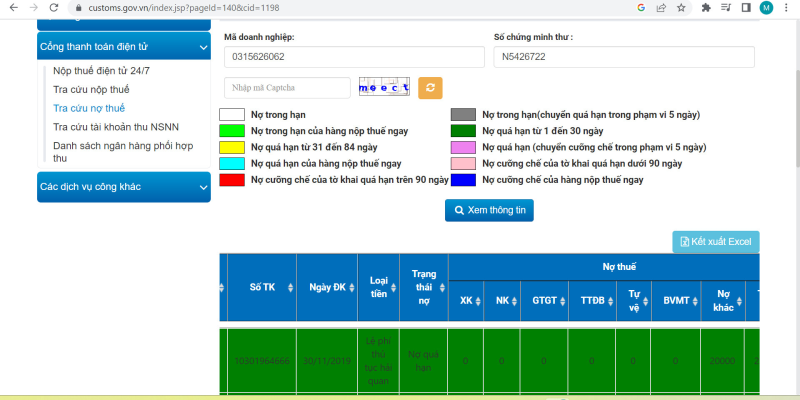Open the Chrome profile avatar
The width and height of the screenshot is (800, 400).
766,7
